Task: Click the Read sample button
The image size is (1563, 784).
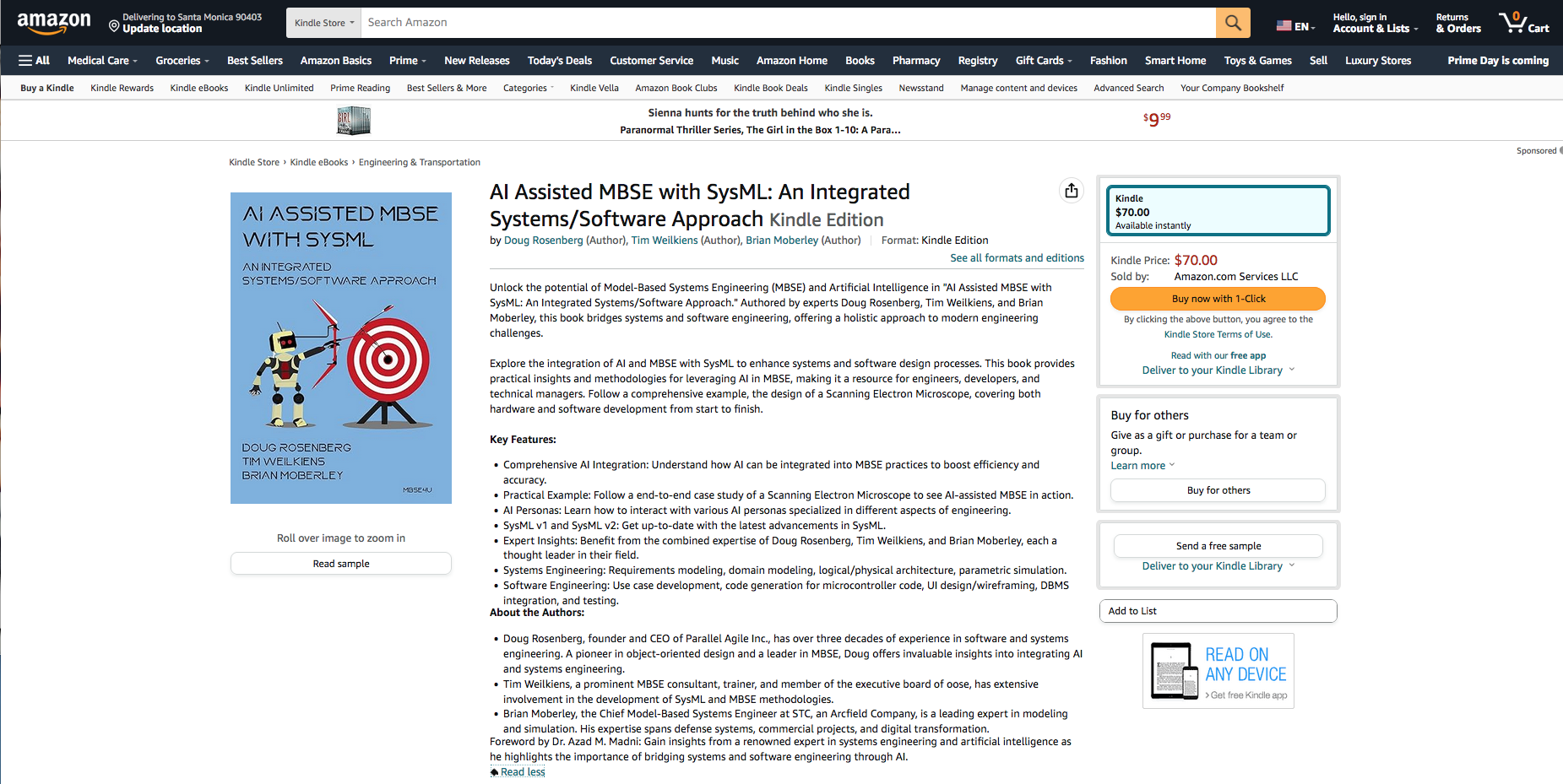Action: point(341,564)
